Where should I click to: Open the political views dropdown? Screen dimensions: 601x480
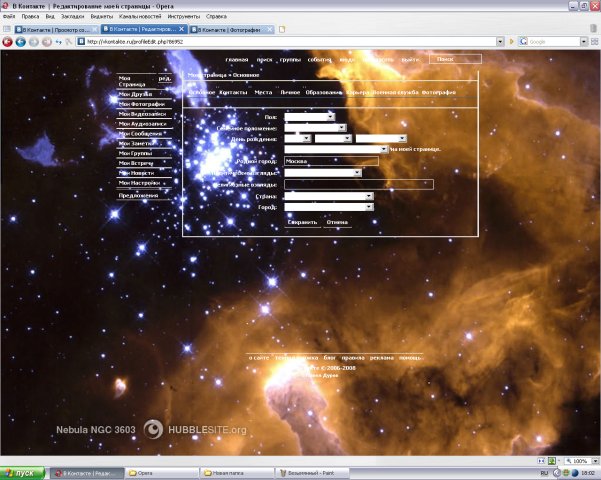click(323, 173)
